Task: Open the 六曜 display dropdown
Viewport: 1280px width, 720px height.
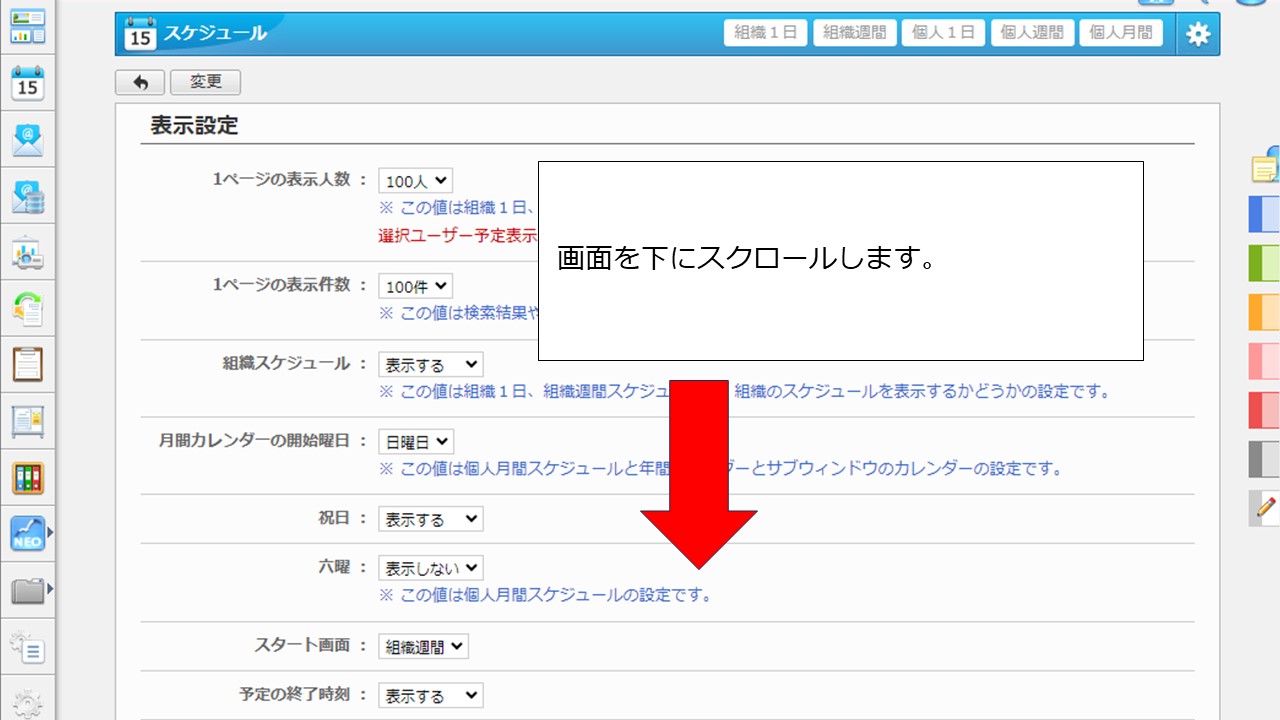Action: [430, 568]
